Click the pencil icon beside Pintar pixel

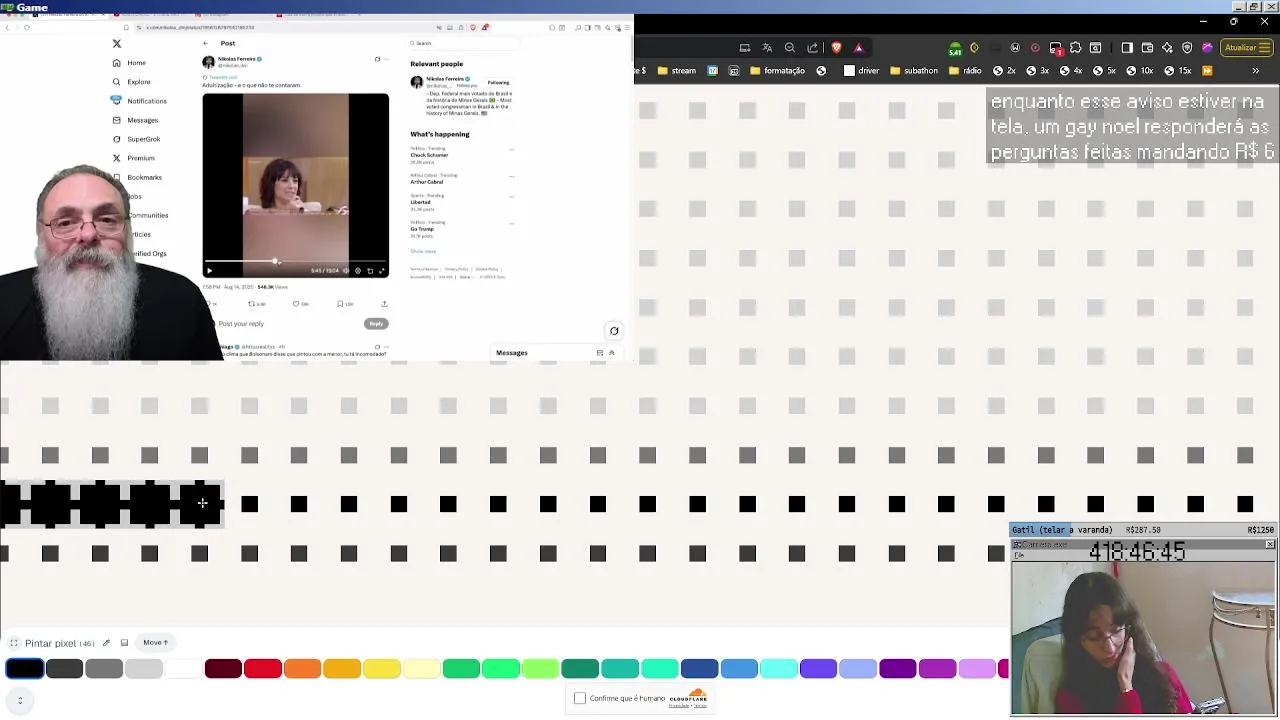point(106,643)
